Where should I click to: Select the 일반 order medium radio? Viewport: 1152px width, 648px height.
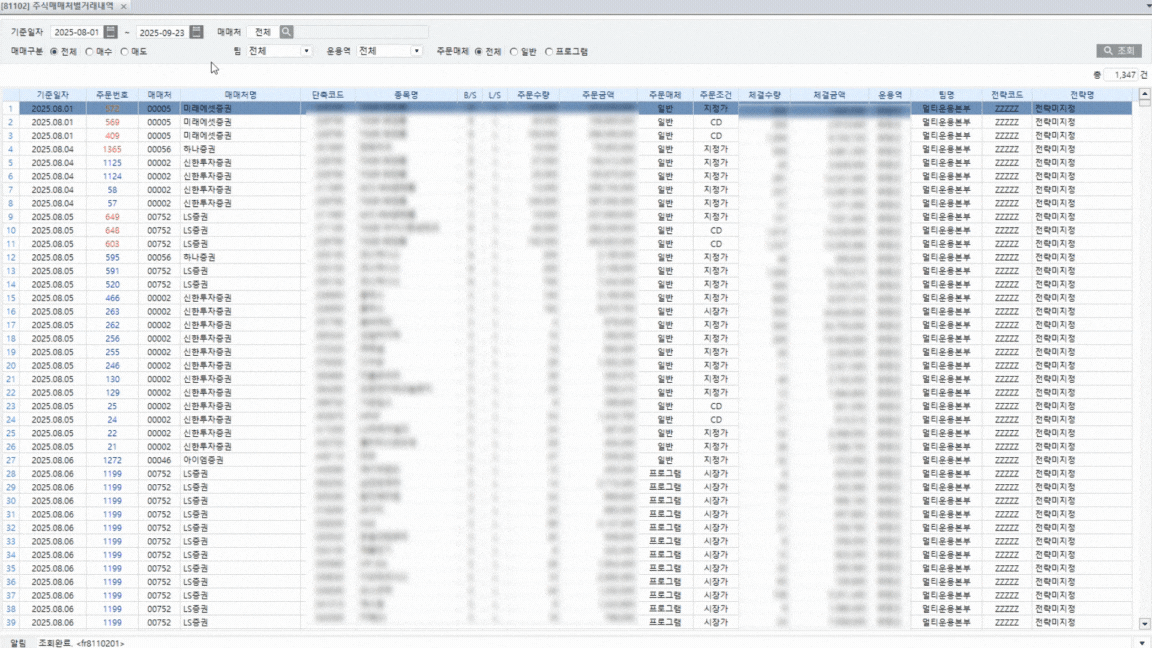(514, 51)
